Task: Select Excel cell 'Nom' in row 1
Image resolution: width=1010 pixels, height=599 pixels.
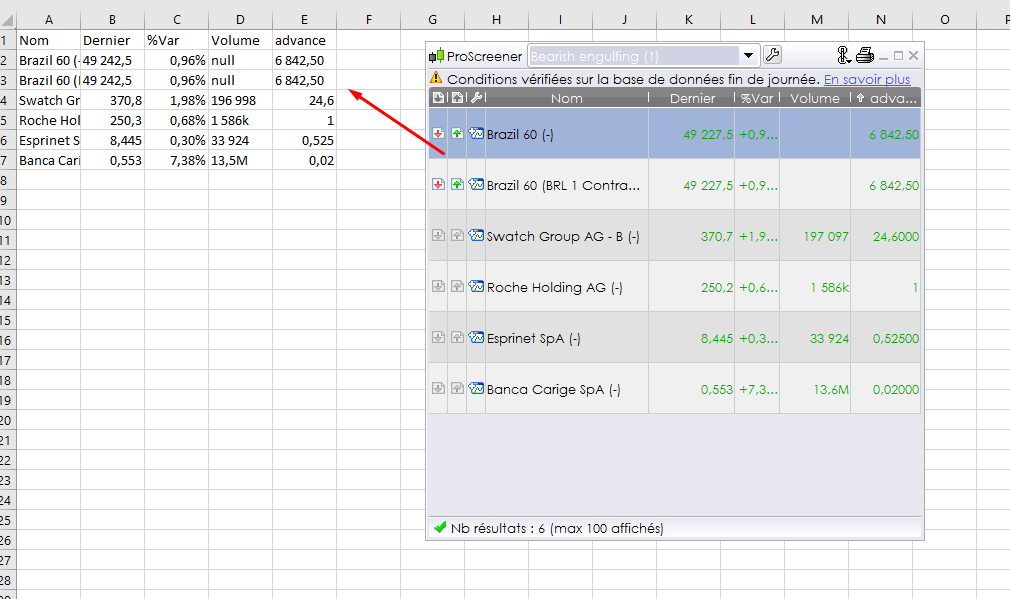Action: click(48, 40)
